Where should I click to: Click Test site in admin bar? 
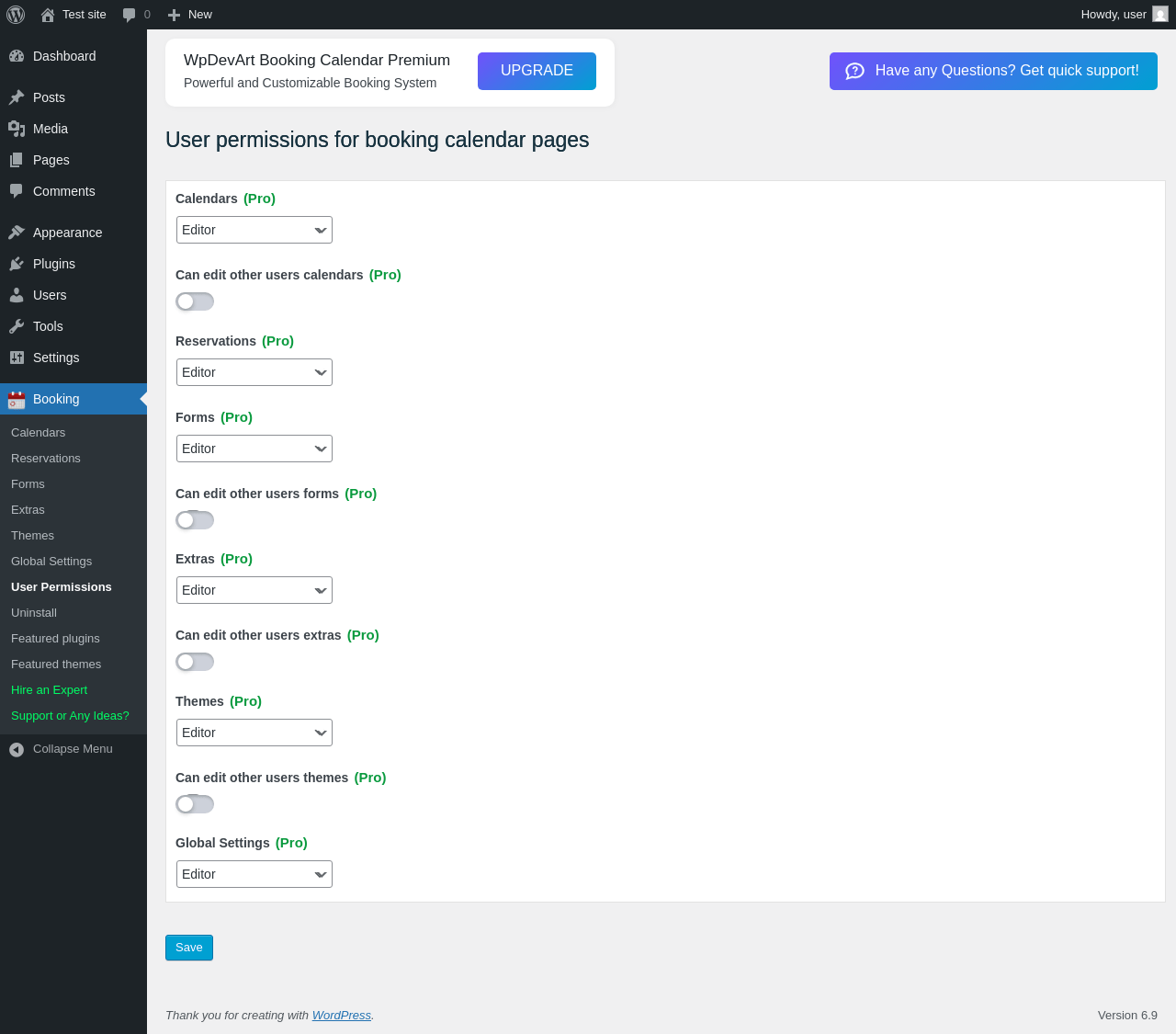click(x=85, y=15)
